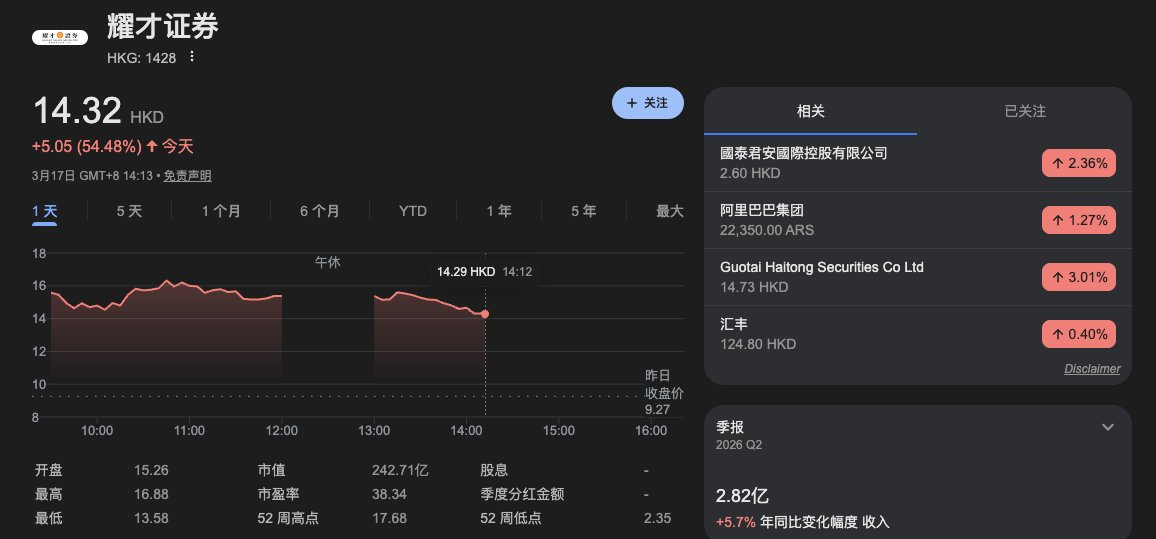Viewport: 1156px width, 539px height.
Task: Click the 2.82亿 revenue figure
Action: pyautogui.click(x=742, y=495)
